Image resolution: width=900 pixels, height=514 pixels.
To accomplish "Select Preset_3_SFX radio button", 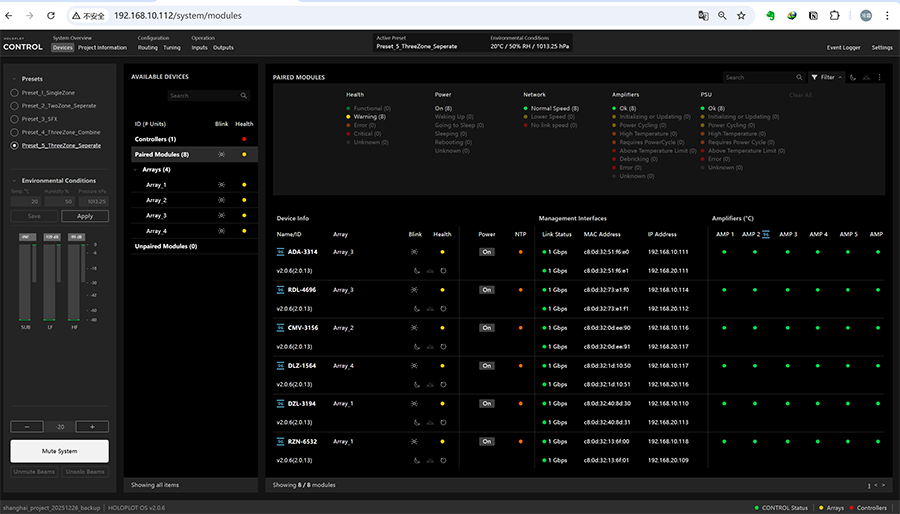I will 14,119.
